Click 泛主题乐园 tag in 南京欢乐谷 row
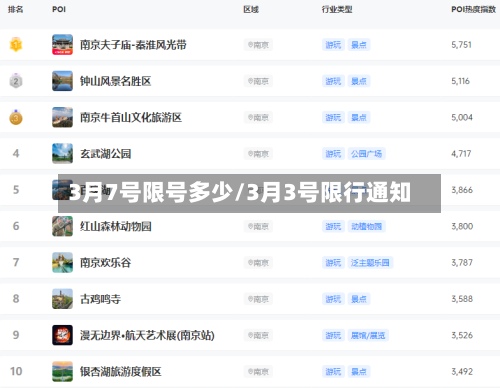Image resolution: width=500 pixels, height=388 pixels. 370,263
